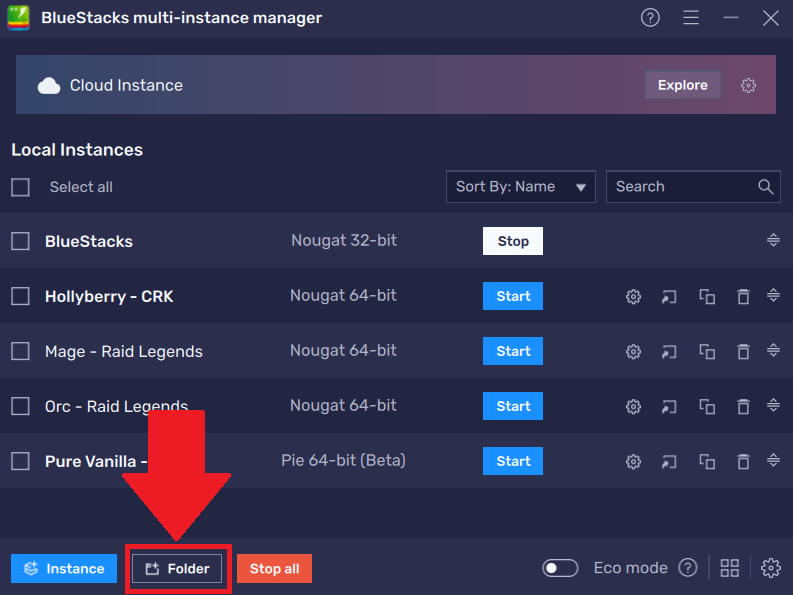Open the hamburger menu in title bar
This screenshot has height=595, width=793.
point(691,18)
